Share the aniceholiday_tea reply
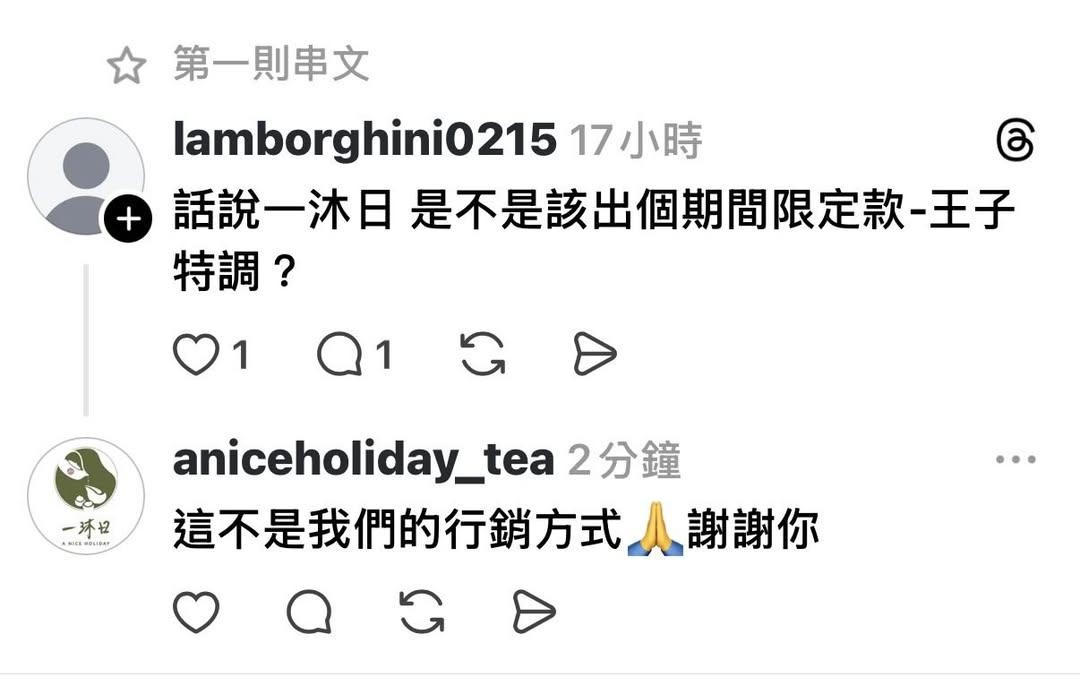 pyautogui.click(x=534, y=611)
